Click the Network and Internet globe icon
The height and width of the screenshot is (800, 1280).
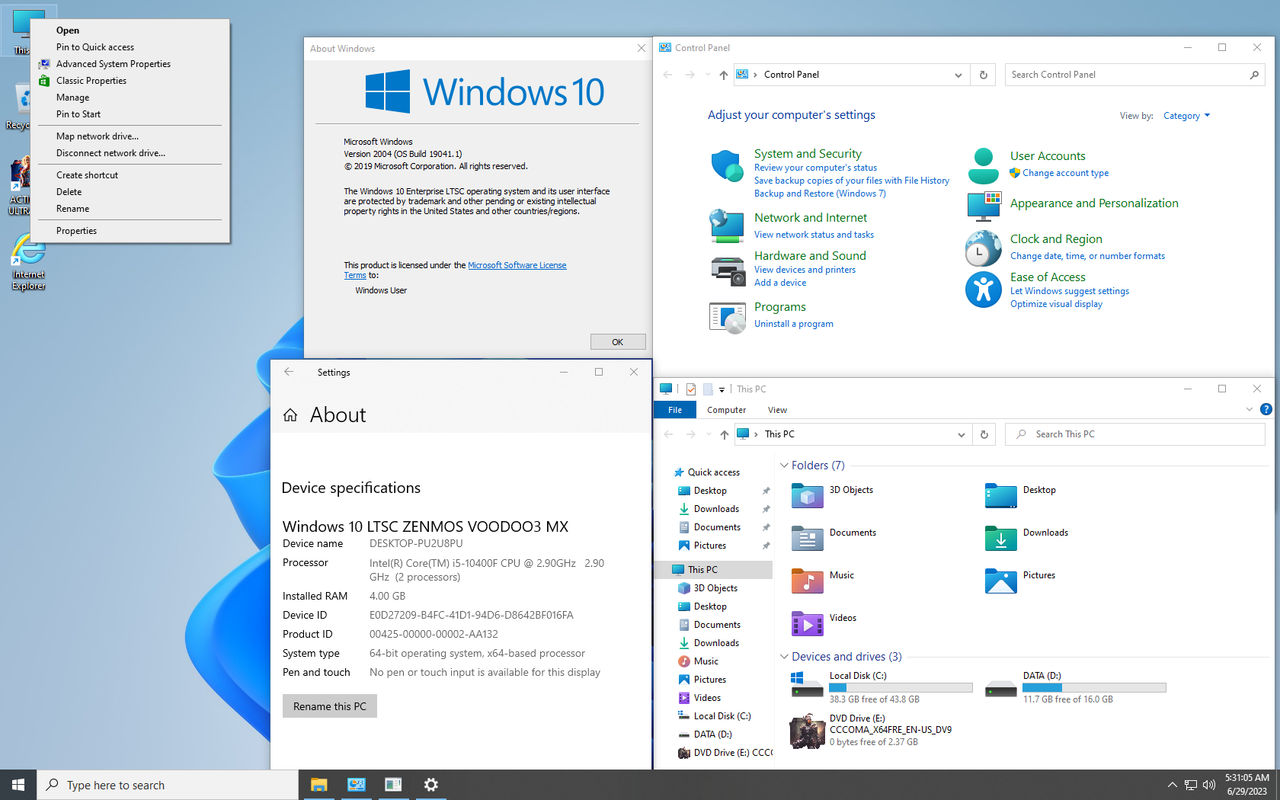[727, 225]
